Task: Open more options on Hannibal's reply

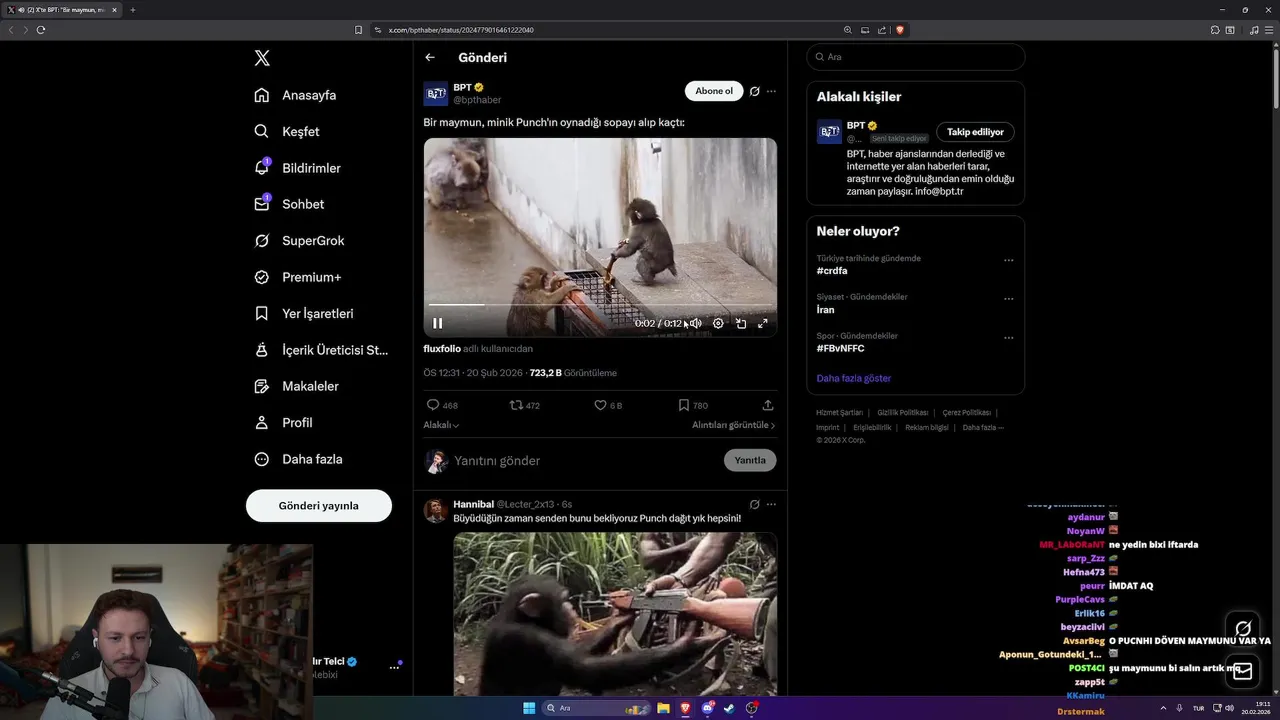Action: pyautogui.click(x=771, y=504)
